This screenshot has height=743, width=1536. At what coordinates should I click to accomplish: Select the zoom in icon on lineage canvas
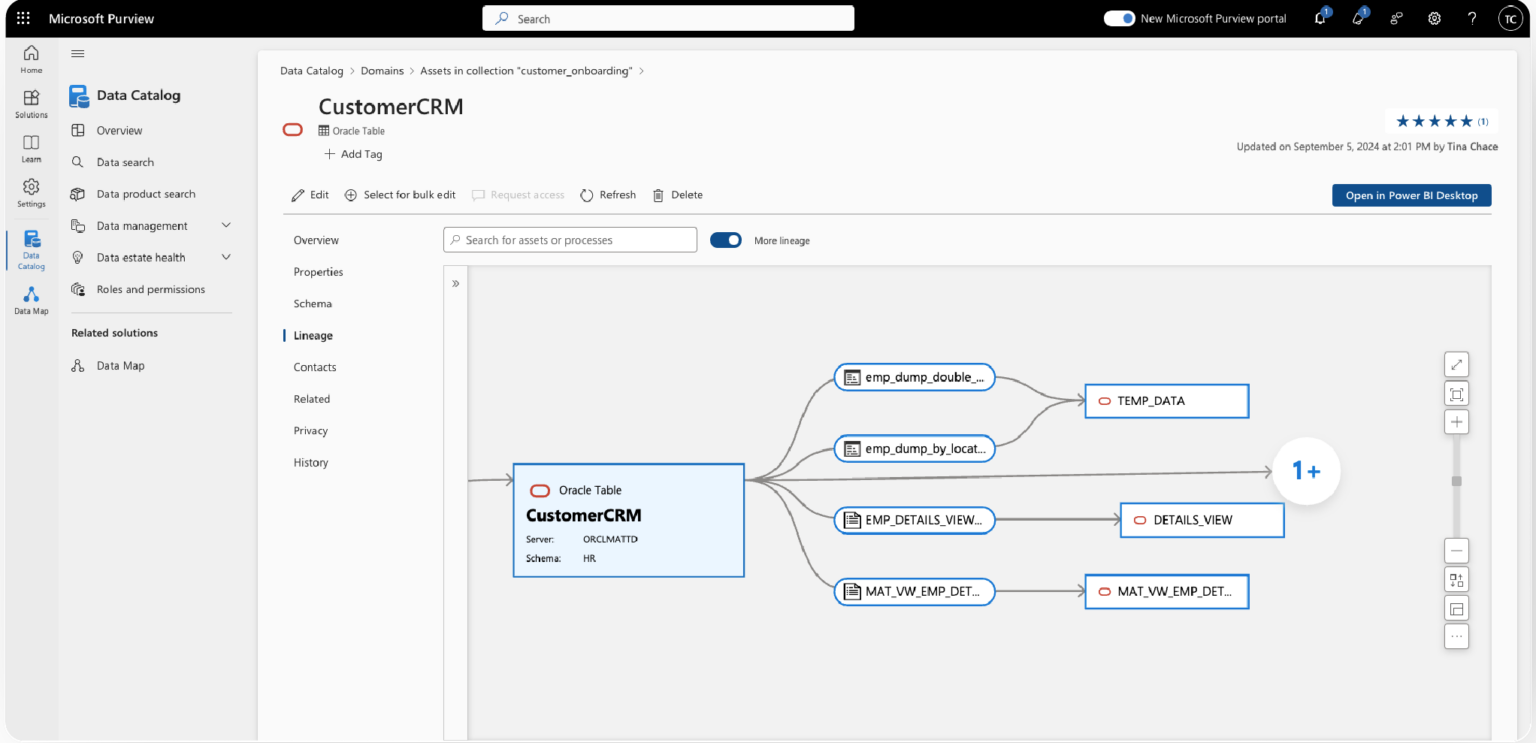[x=1456, y=421]
